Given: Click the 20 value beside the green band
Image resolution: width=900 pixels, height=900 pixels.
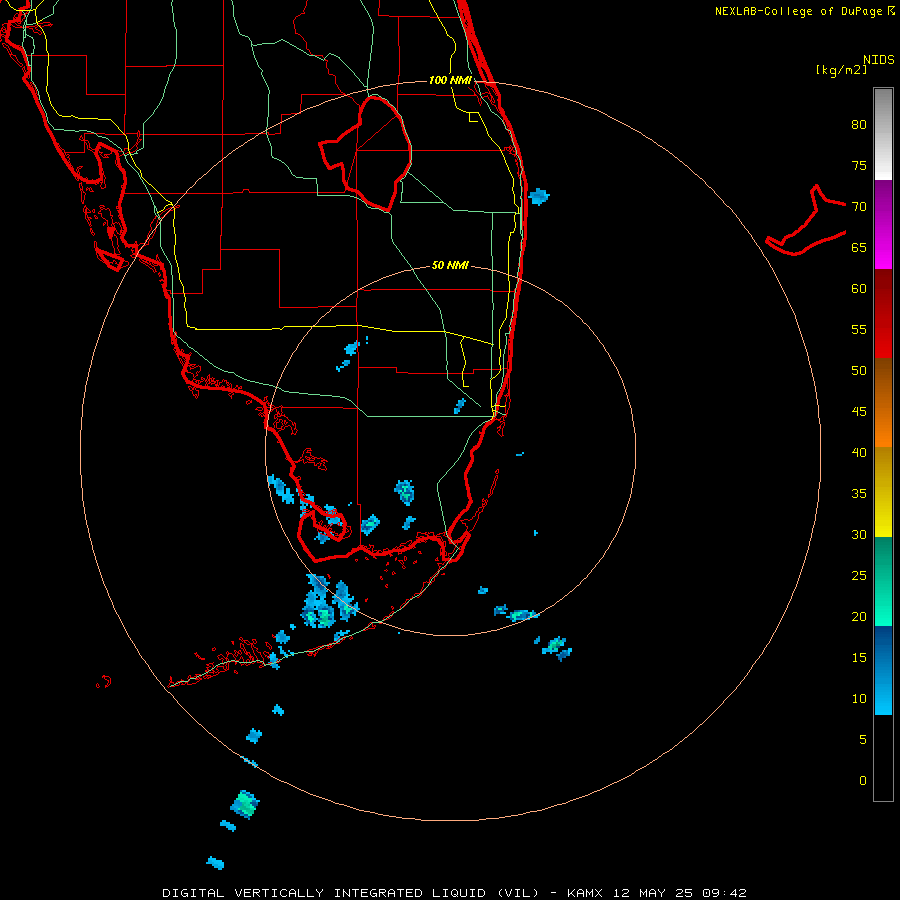Looking at the screenshot, I should pos(859,616).
